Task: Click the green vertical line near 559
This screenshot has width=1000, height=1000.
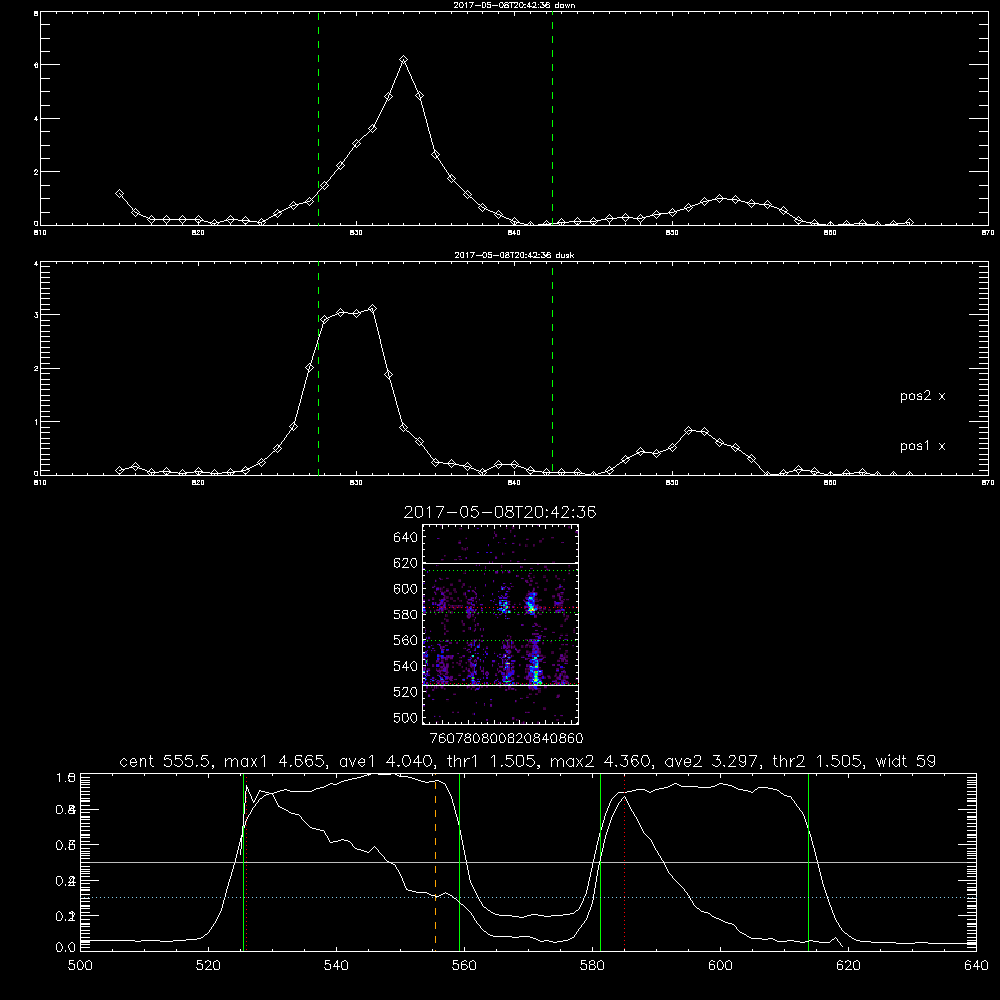Action: coord(460,861)
